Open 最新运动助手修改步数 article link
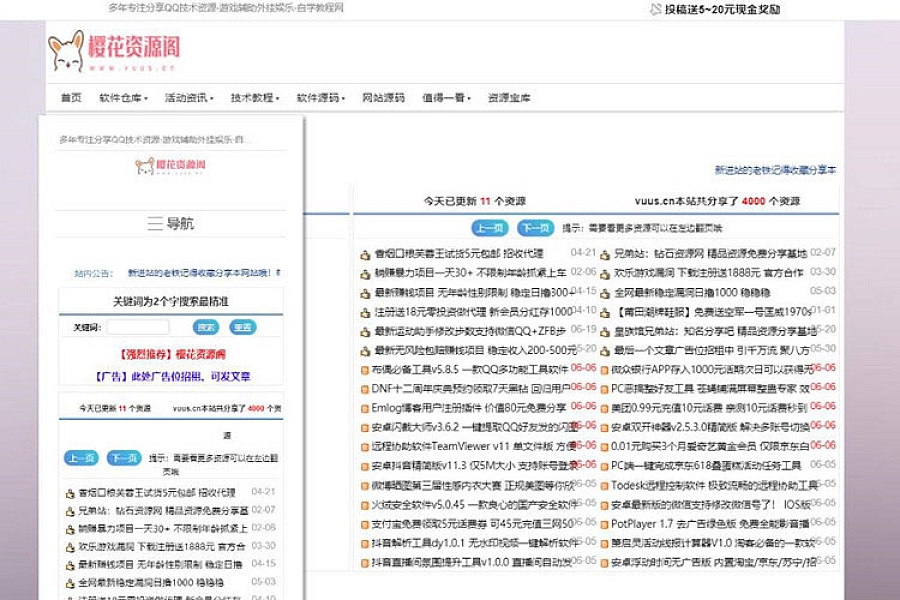Screen dimensions: 900x600 (470, 331)
